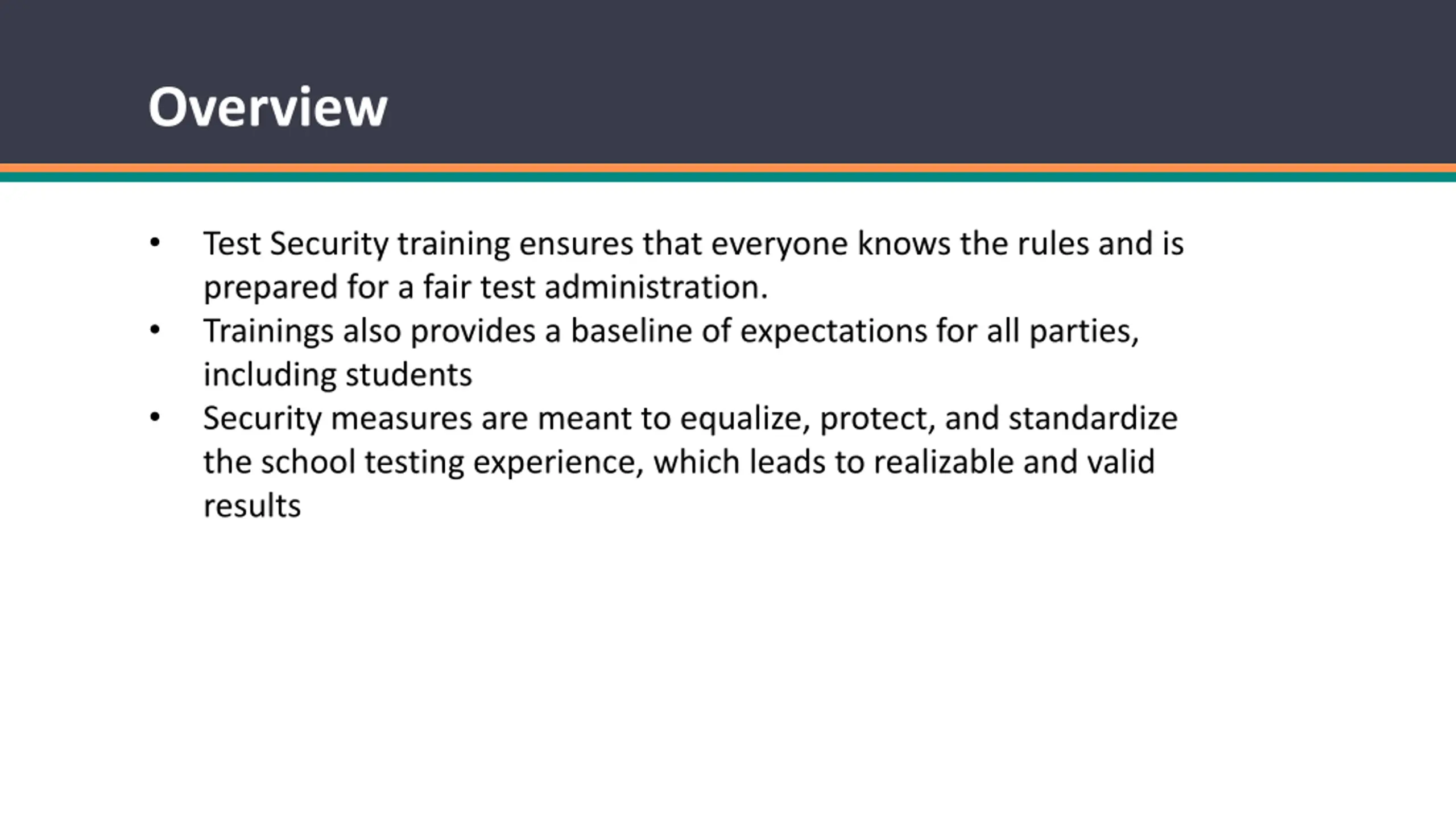Select the second bullet point marker
The height and width of the screenshot is (819, 1456).
(x=155, y=330)
